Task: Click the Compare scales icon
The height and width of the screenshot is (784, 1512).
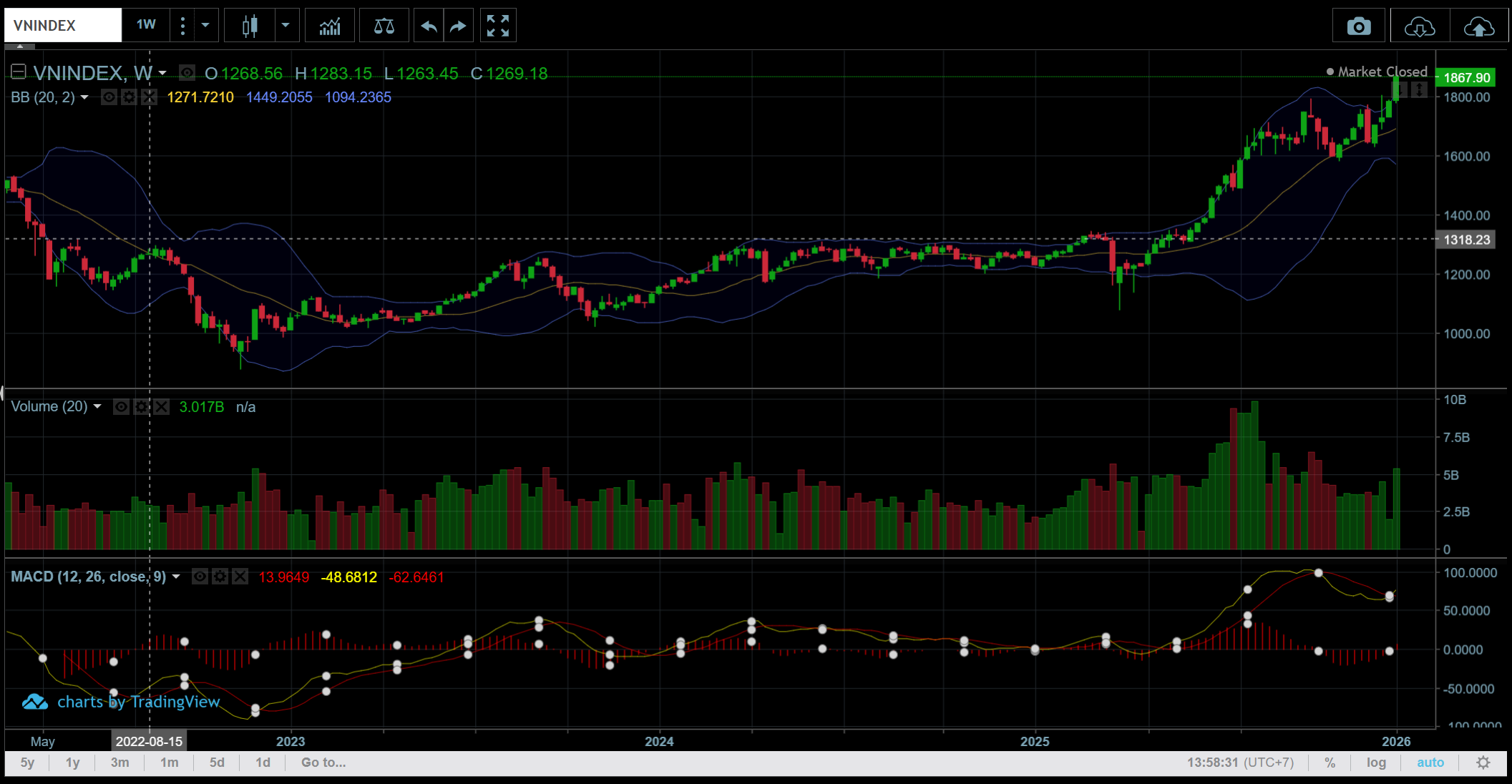Action: [384, 26]
